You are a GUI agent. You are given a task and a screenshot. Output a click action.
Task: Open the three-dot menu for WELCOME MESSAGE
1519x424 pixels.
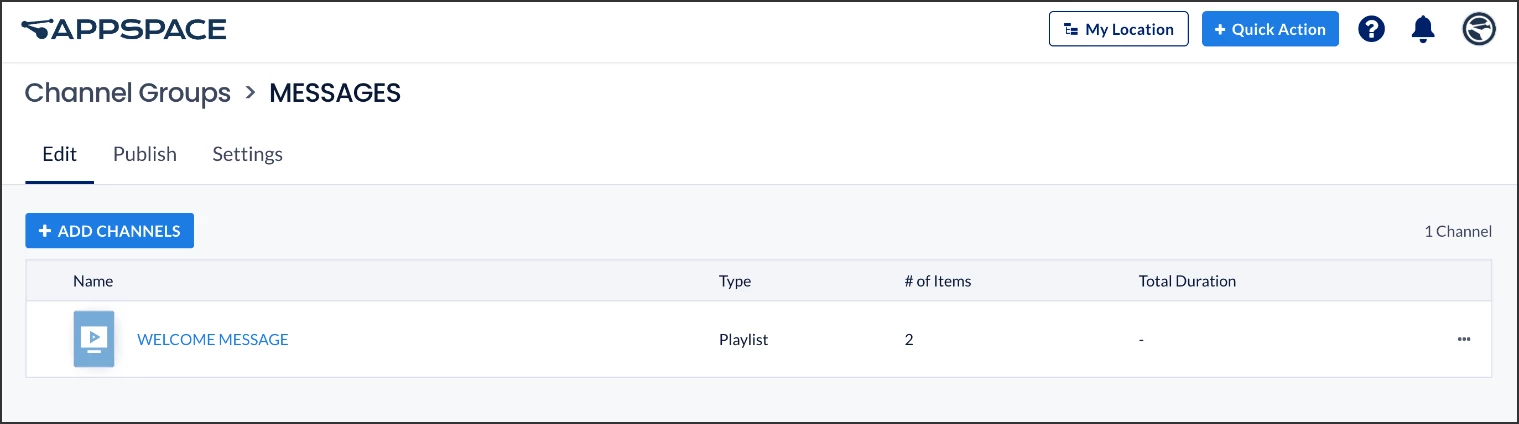click(1464, 339)
